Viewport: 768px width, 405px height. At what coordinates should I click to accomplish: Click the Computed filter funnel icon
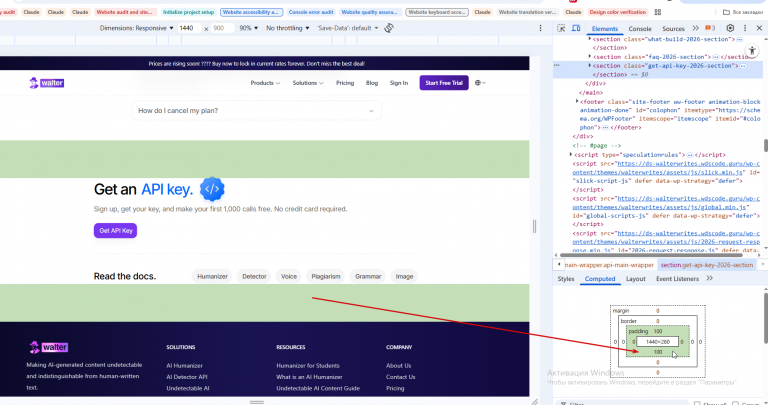pos(563,404)
